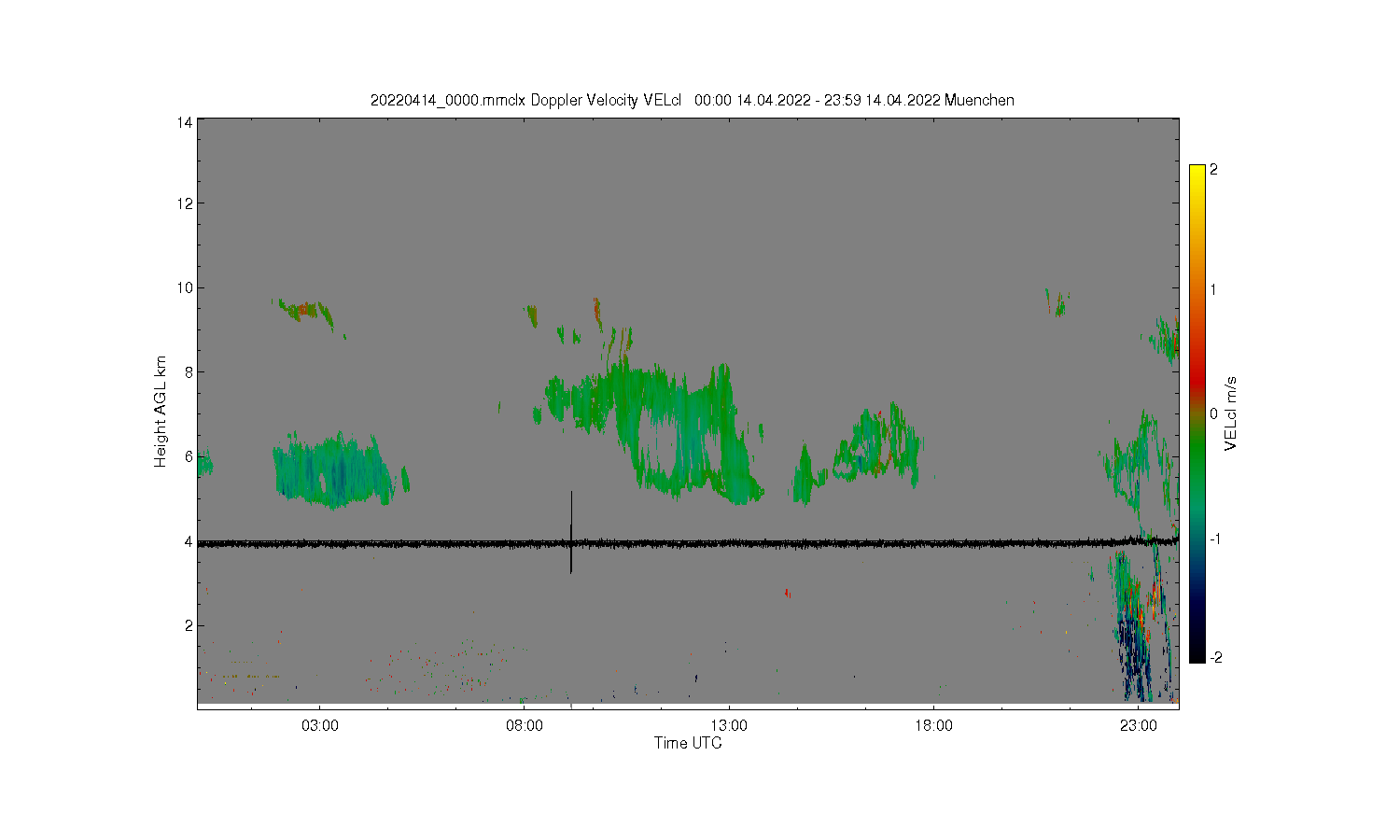Click the '18:00' time tick label
1400x840 pixels.
(x=933, y=726)
